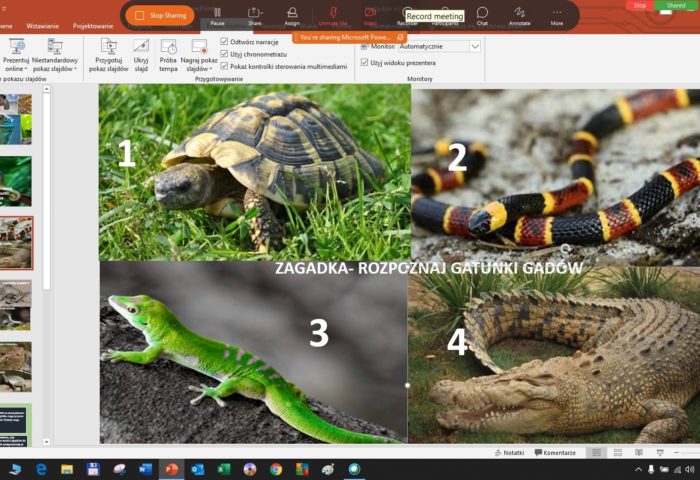Click the Notatki button in the status bar

[509, 453]
